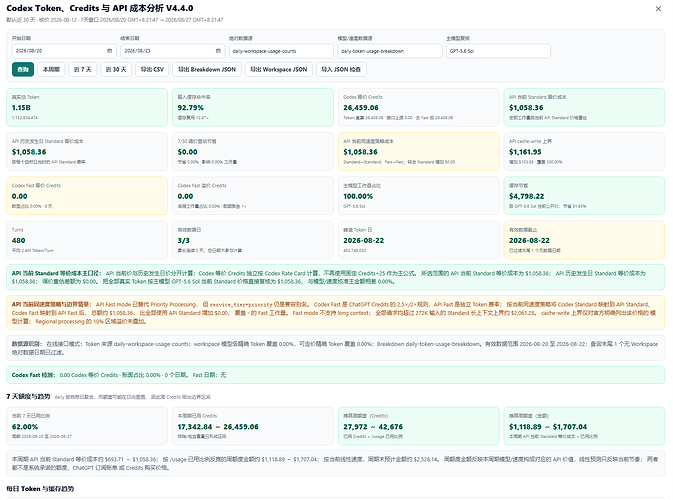
Task: Click 导出 Breakdown JSON button
Action: 207,69
